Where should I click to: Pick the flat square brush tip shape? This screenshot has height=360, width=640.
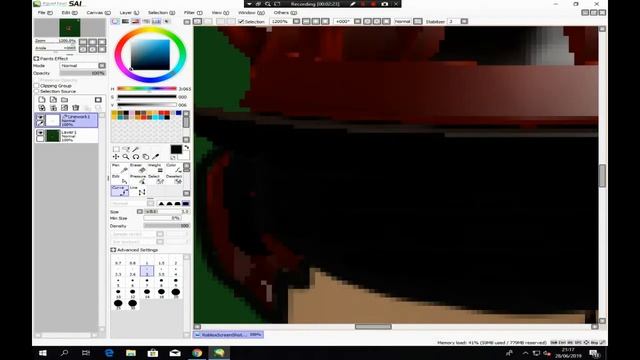pyautogui.click(x=186, y=203)
